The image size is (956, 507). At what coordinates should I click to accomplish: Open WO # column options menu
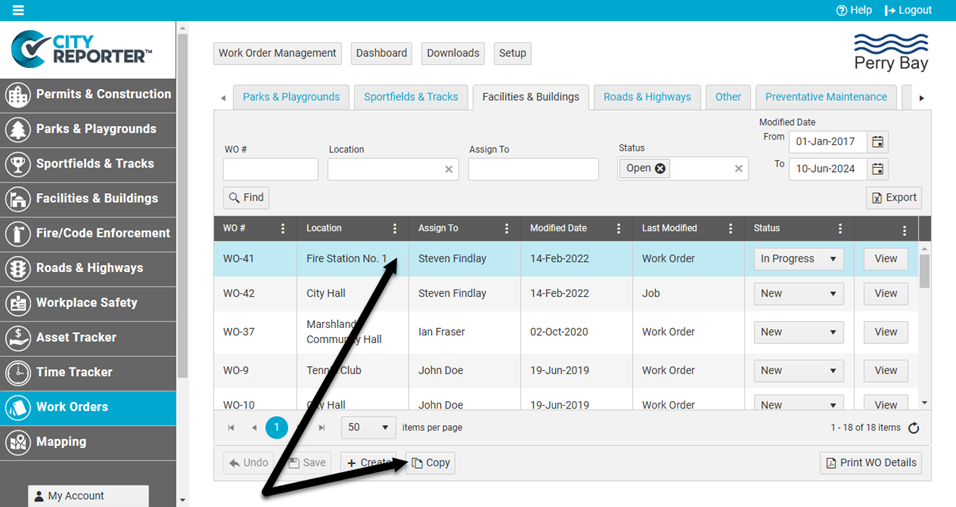tap(283, 229)
